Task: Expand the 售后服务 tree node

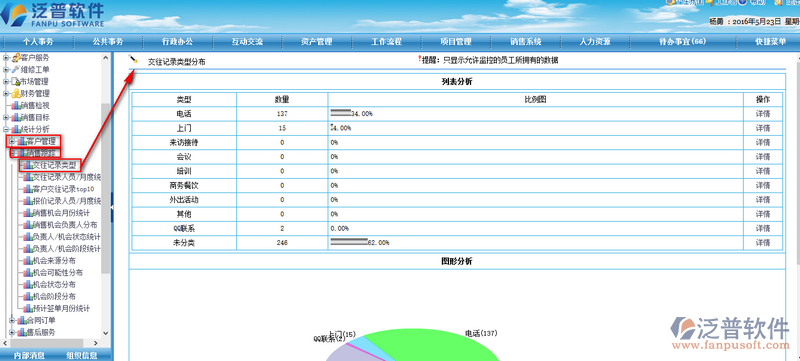Action: [12, 332]
